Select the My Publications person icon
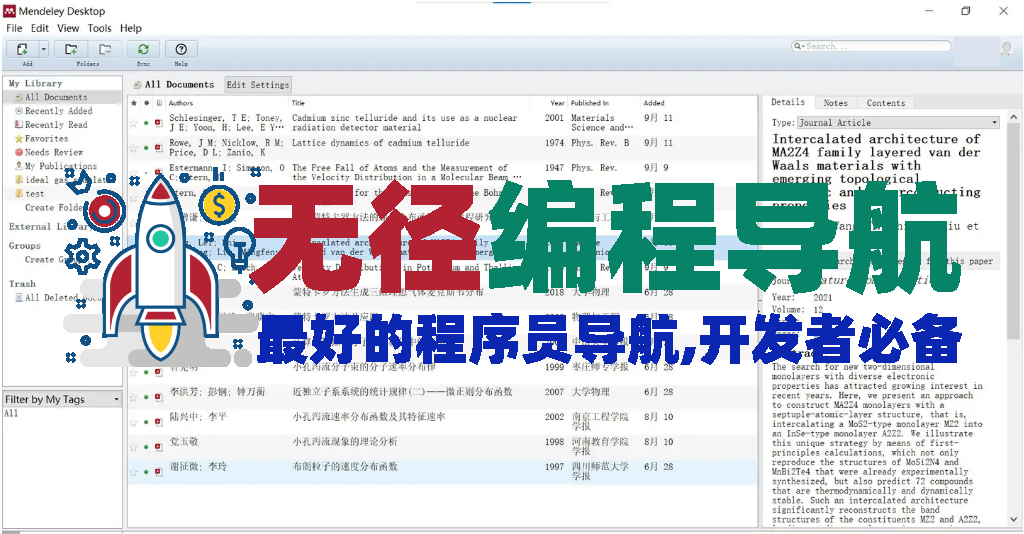 point(19,166)
